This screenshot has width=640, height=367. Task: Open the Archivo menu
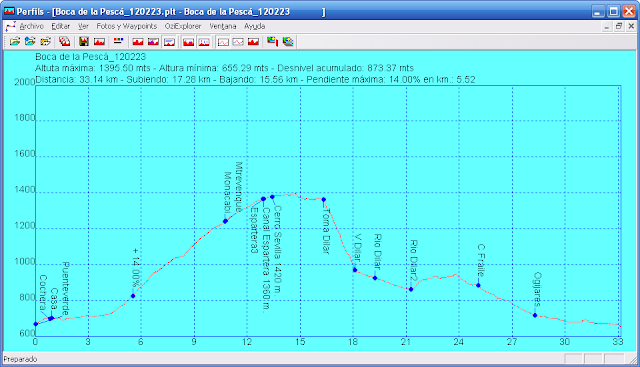click(31, 26)
